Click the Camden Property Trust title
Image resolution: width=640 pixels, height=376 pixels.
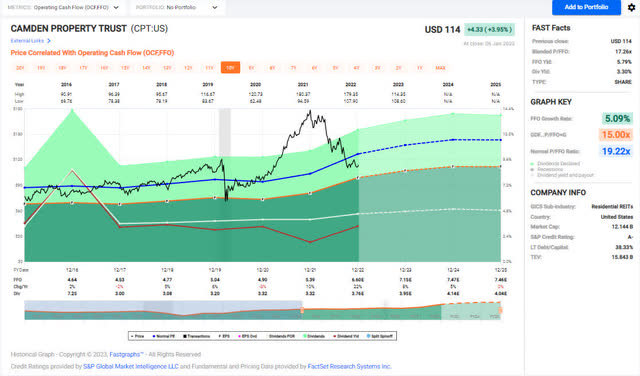(69, 29)
